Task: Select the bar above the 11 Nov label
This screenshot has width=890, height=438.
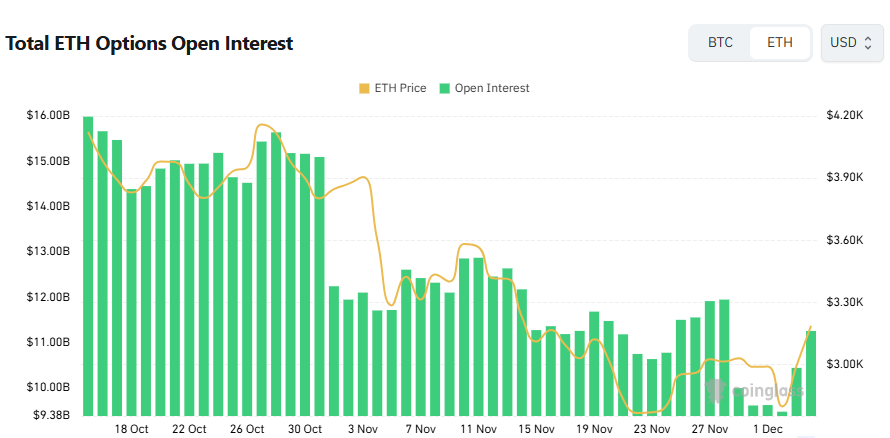Action: coord(479,336)
